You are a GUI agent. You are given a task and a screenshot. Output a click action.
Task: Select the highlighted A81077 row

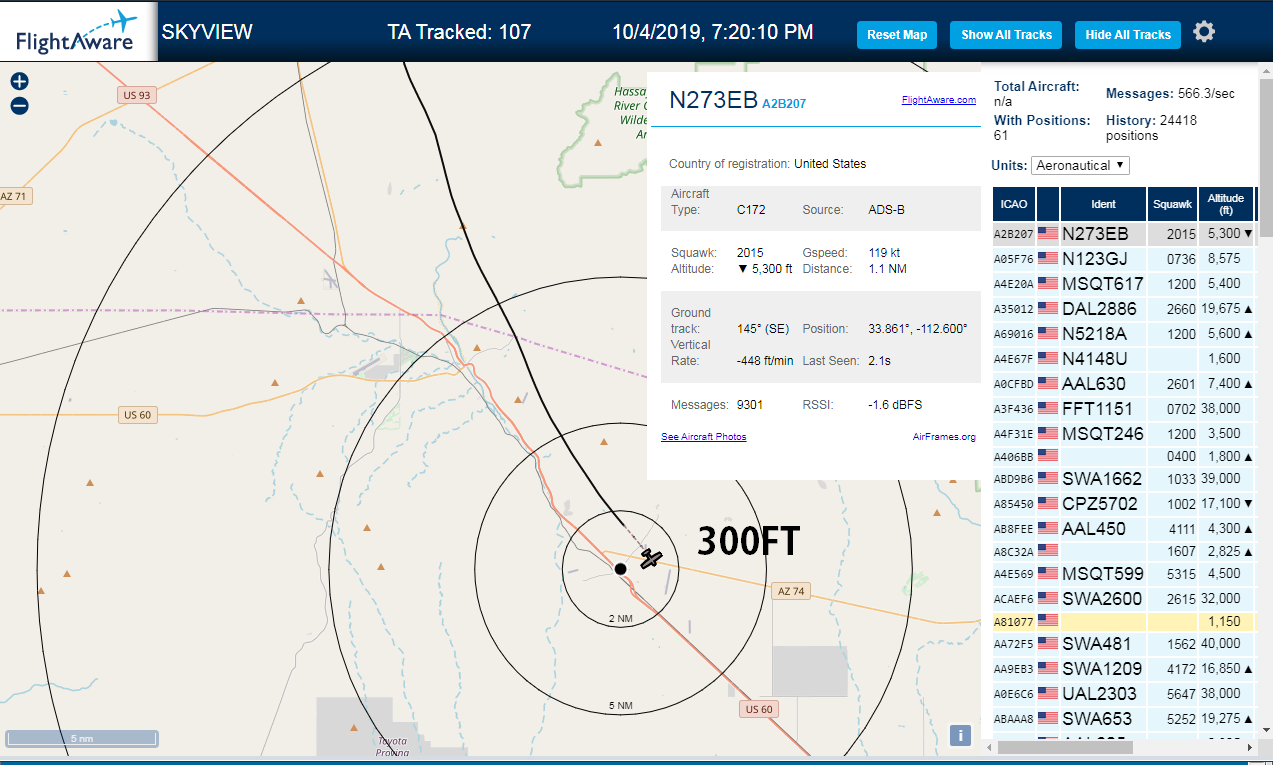[x=1124, y=621]
